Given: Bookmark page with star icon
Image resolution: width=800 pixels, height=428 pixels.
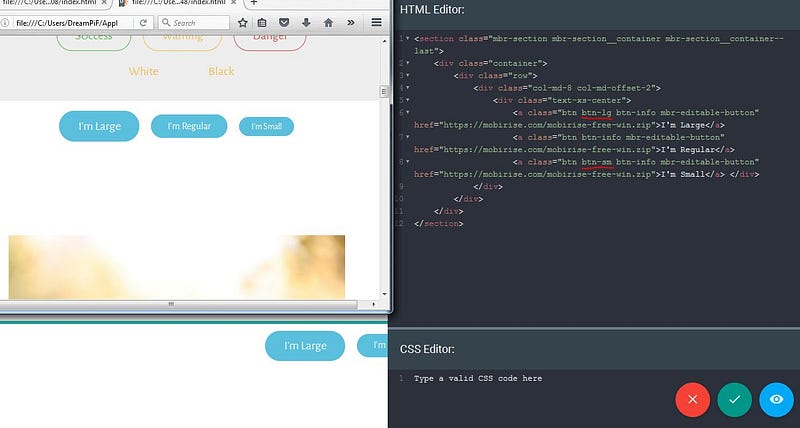Looking at the screenshot, I should (243, 23).
